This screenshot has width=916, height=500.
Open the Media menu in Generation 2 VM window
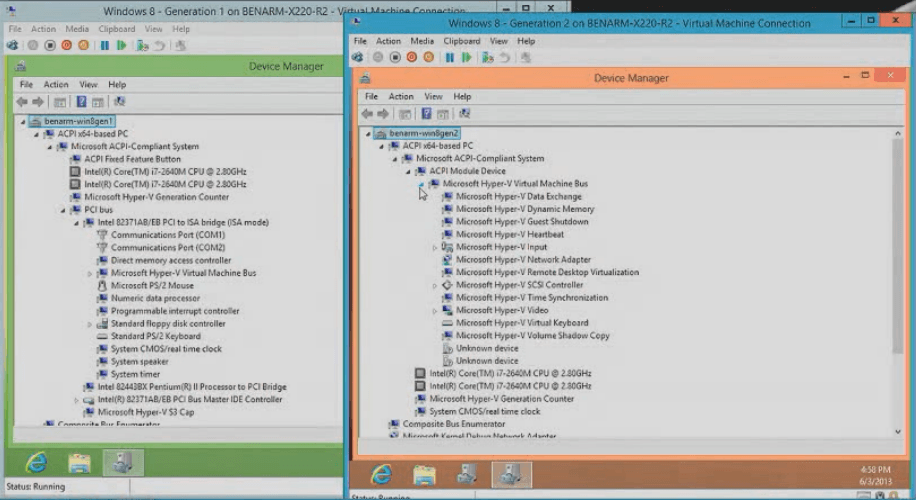tap(422, 41)
